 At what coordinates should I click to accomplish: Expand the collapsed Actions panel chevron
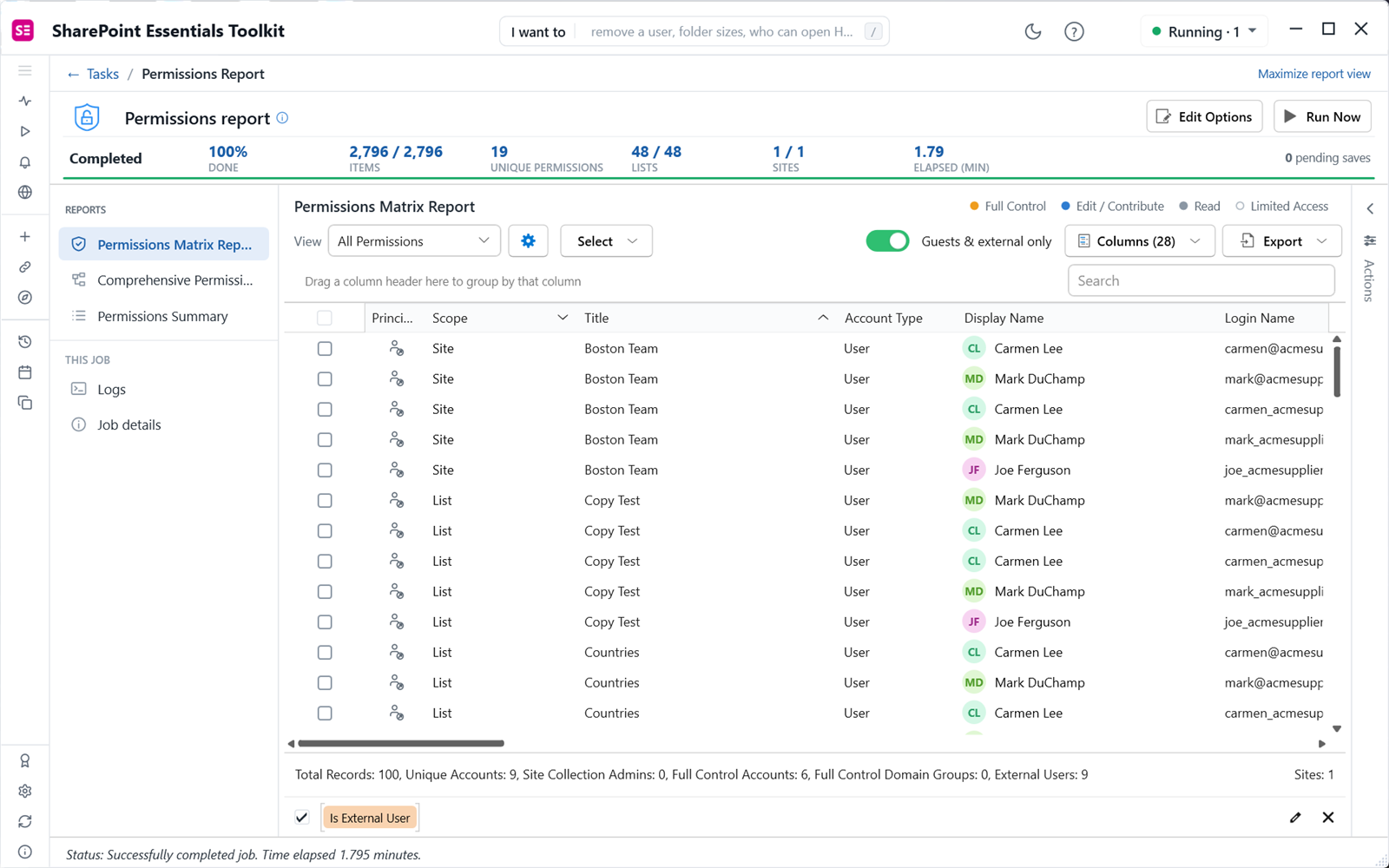click(1370, 208)
